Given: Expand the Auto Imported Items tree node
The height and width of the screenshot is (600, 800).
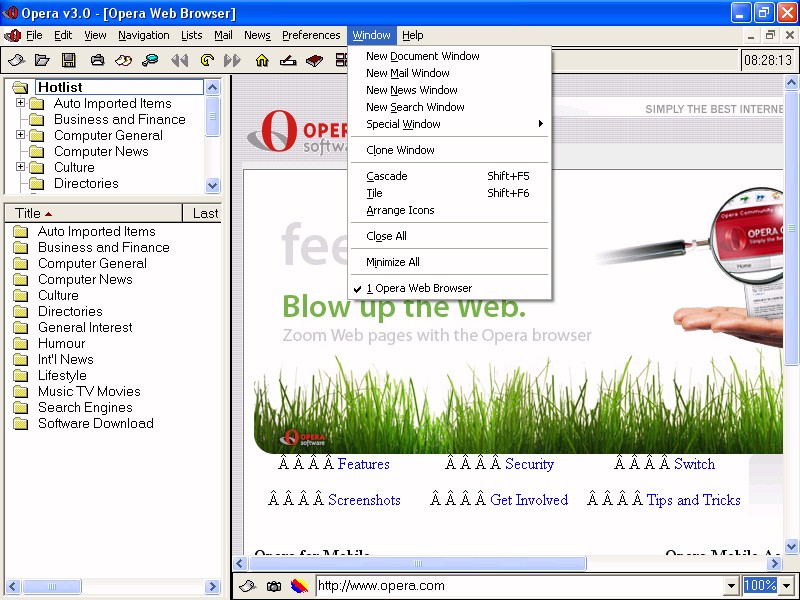Looking at the screenshot, I should click(x=20, y=103).
